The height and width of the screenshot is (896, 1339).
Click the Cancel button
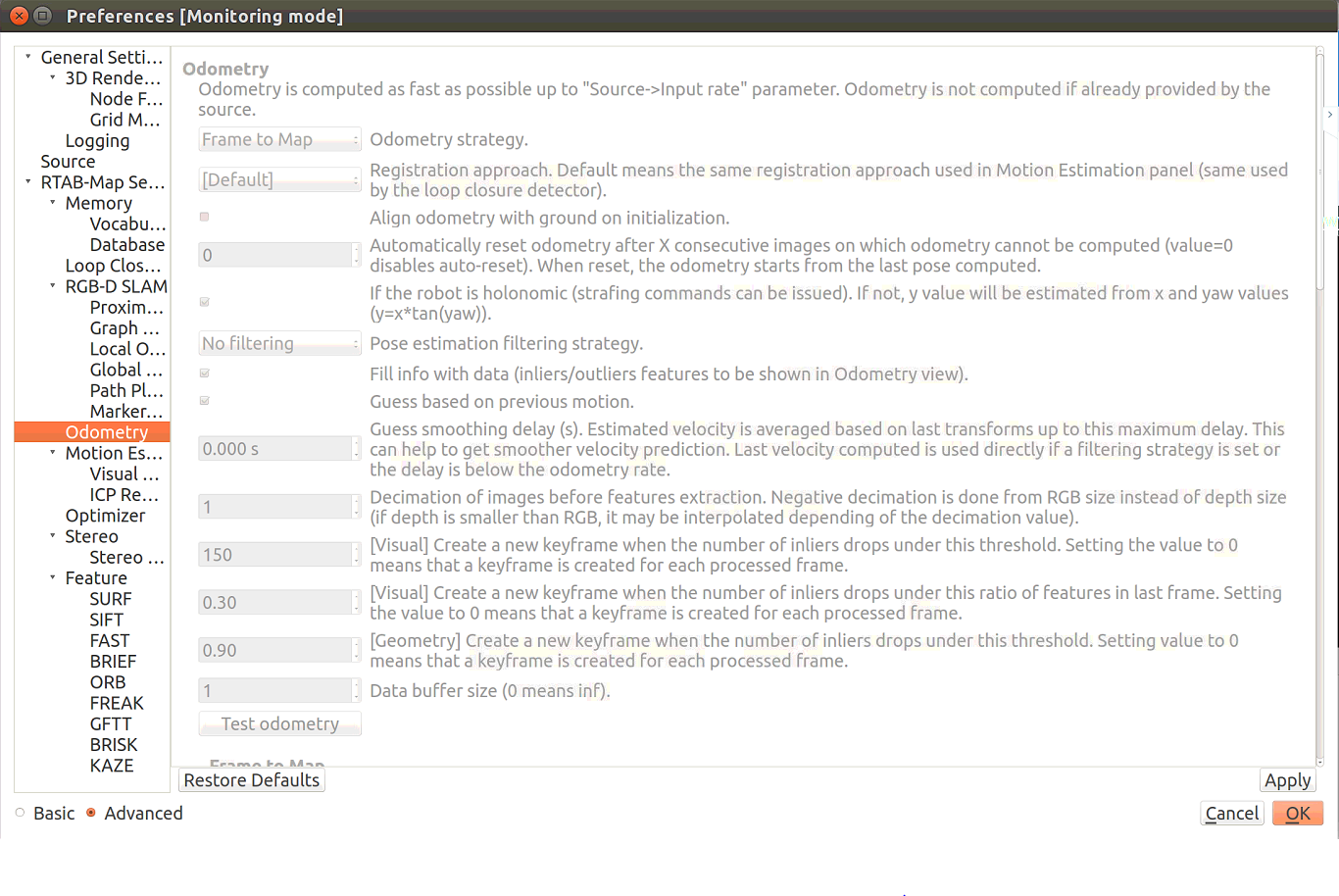1231,814
